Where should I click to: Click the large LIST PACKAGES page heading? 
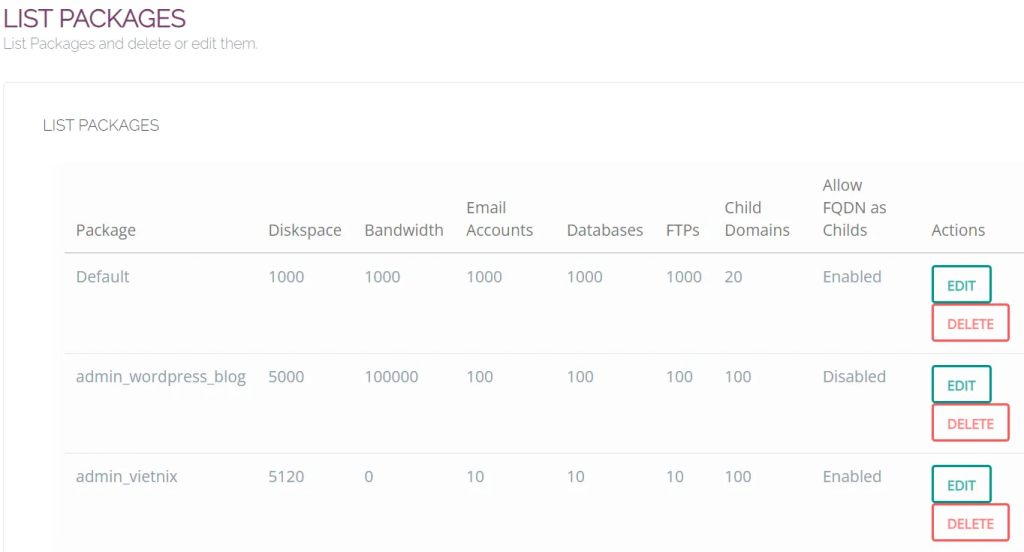tap(95, 18)
